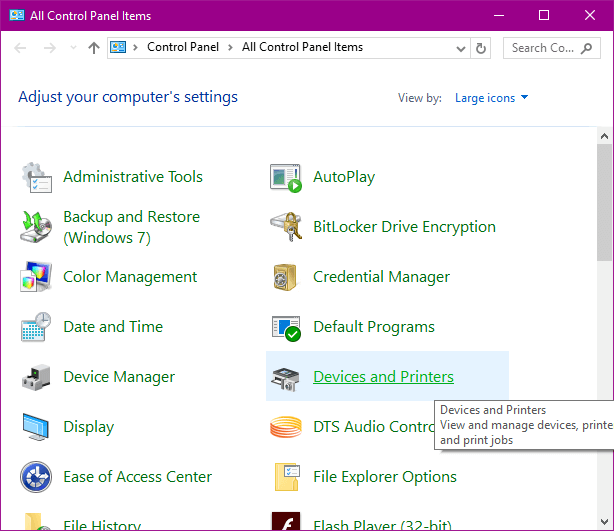
Task: Open the Date and Time calendar icon
Action: 36,327
